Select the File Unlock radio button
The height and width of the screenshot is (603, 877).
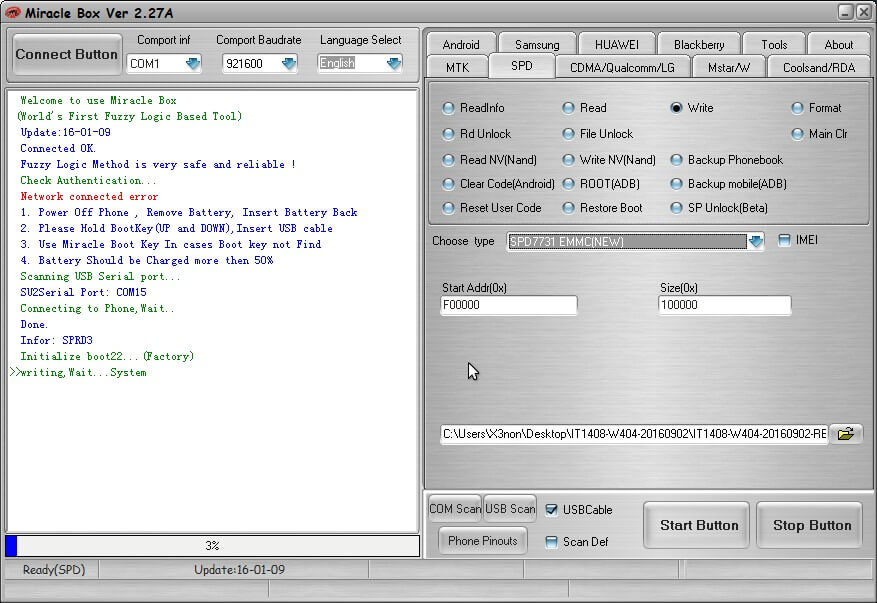click(x=568, y=134)
